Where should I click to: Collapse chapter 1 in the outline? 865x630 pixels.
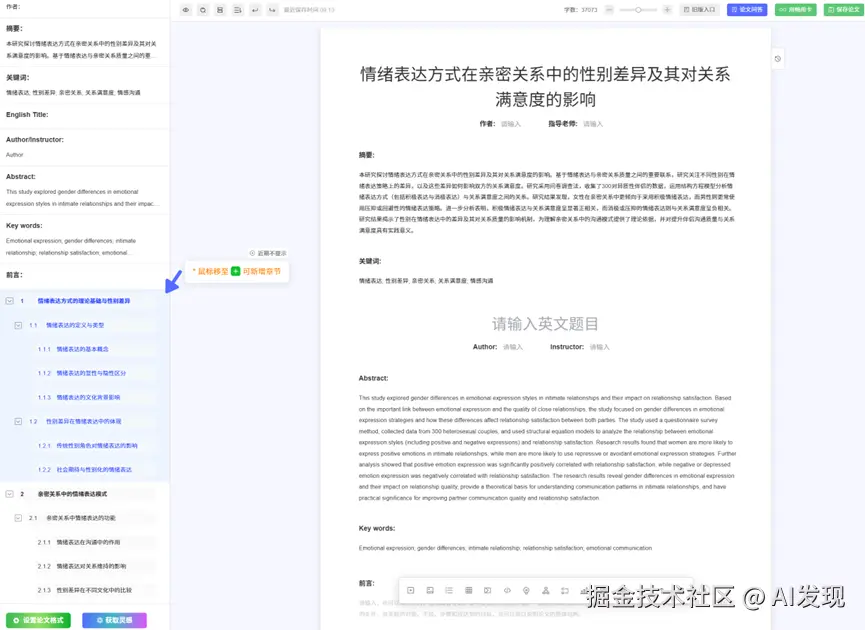(x=9, y=301)
